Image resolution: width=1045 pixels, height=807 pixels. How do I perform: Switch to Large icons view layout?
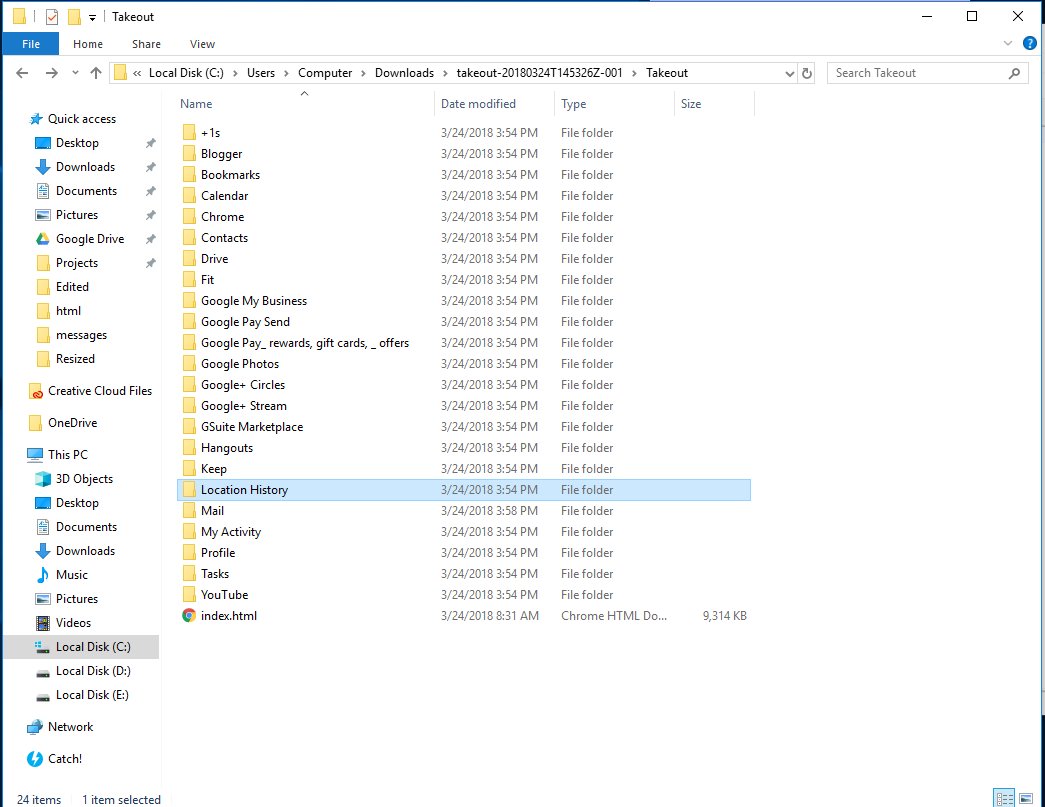tap(1026, 798)
